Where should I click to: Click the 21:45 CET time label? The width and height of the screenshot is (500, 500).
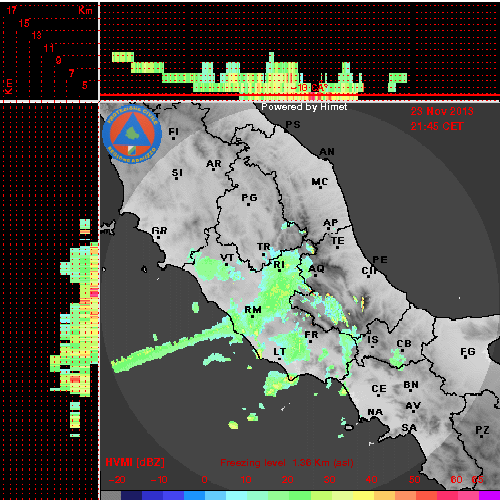[x=437, y=127]
